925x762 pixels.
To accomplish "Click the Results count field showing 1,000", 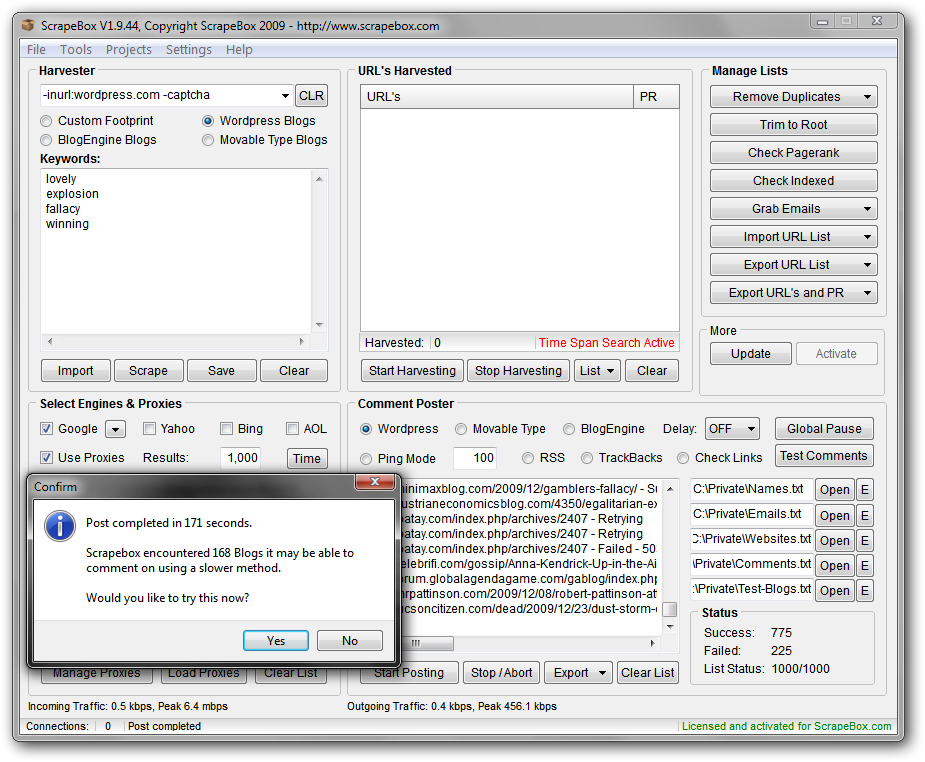I will [240, 458].
